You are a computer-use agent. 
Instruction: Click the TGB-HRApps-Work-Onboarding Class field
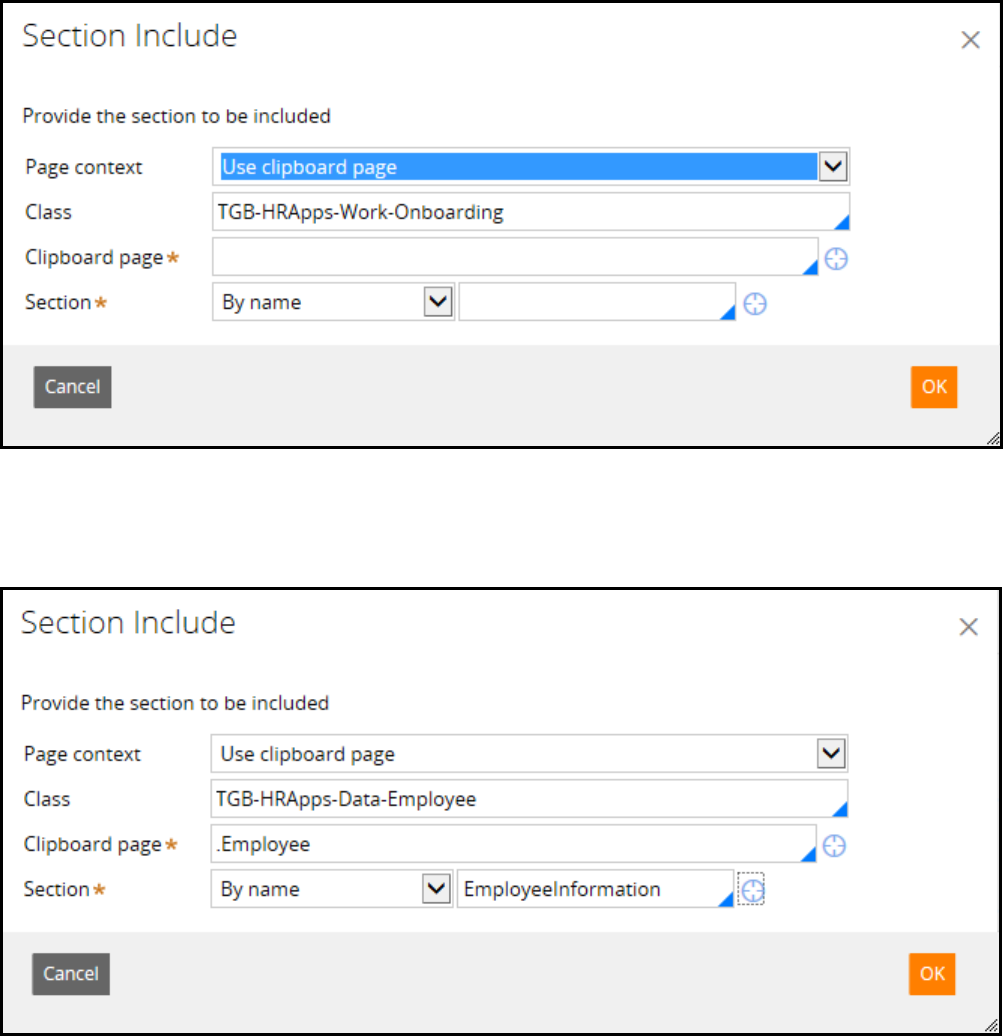tap(530, 212)
